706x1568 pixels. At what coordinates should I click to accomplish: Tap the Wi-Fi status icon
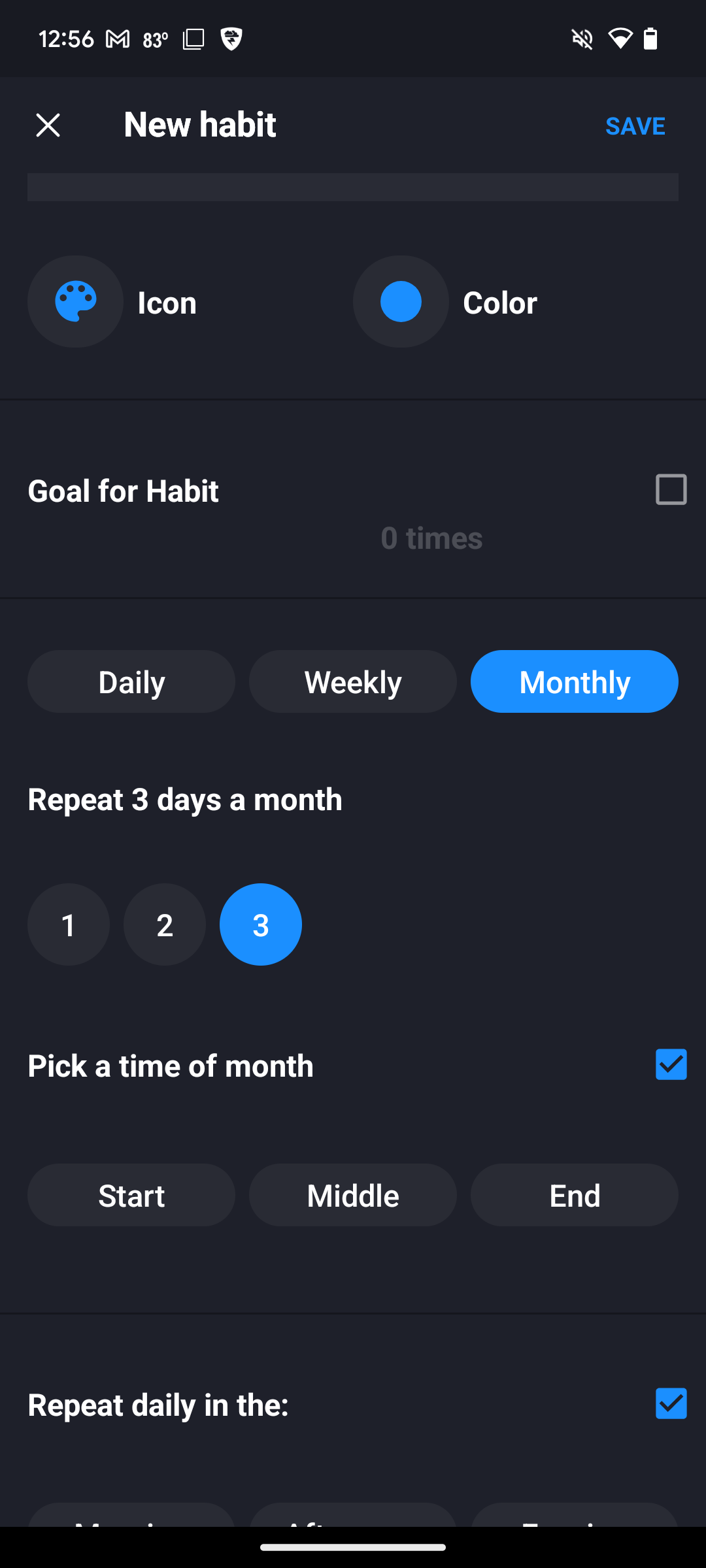click(x=620, y=39)
